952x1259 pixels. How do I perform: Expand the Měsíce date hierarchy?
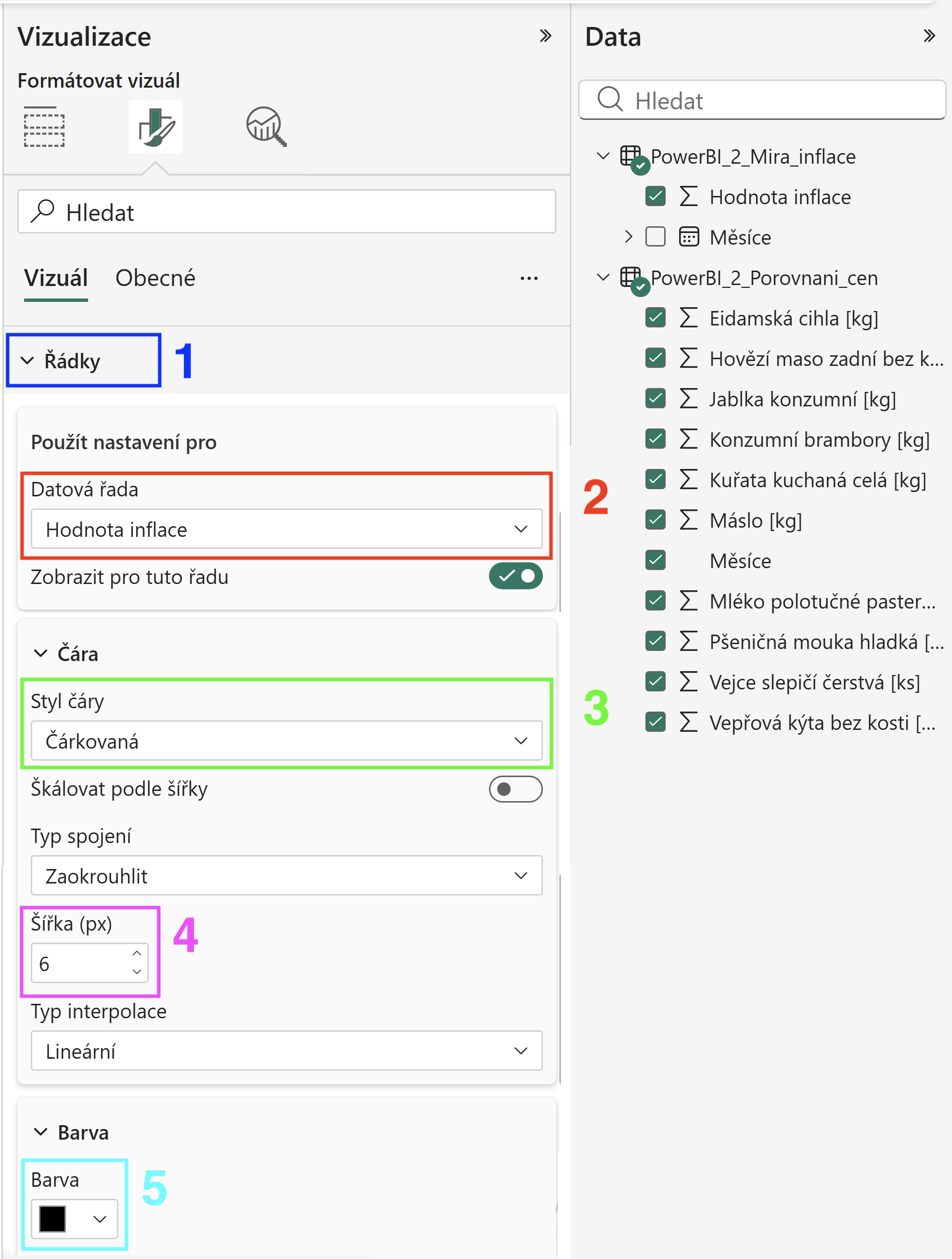click(x=628, y=237)
